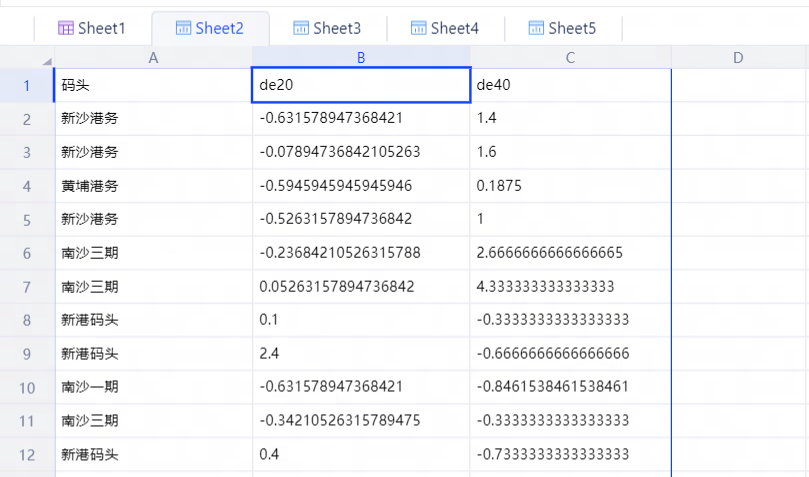Click the de20 header cell

[361, 85]
